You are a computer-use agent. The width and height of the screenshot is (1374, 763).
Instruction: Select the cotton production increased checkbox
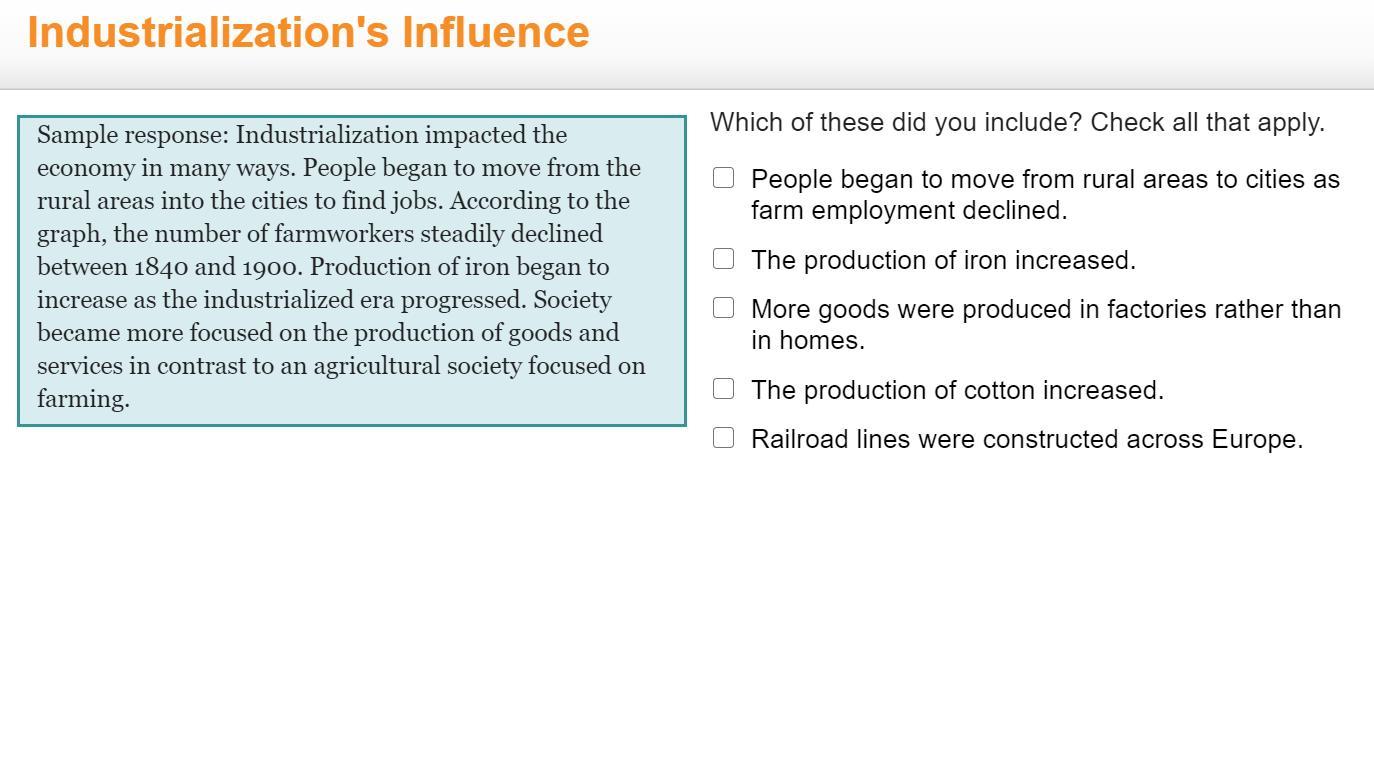(723, 389)
